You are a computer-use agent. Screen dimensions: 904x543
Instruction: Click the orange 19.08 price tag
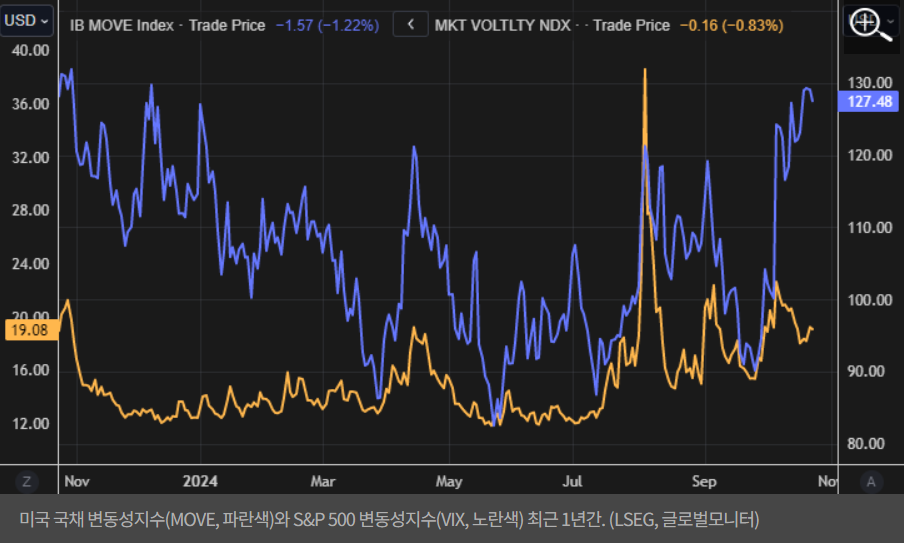click(x=27, y=331)
